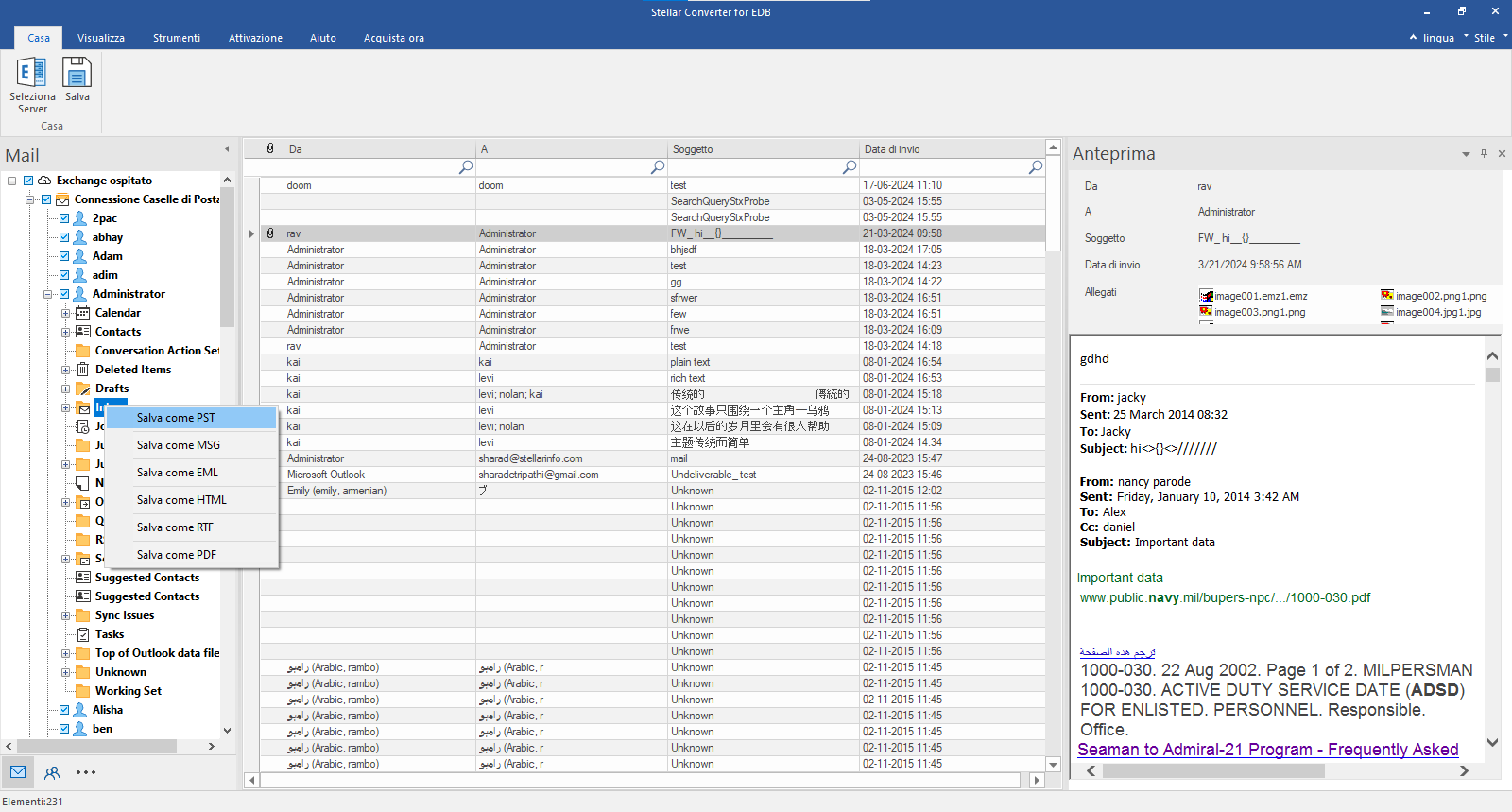This screenshot has width=1512, height=812.
Task: Choose Salva come RTF from context menu
Action: click(192, 527)
